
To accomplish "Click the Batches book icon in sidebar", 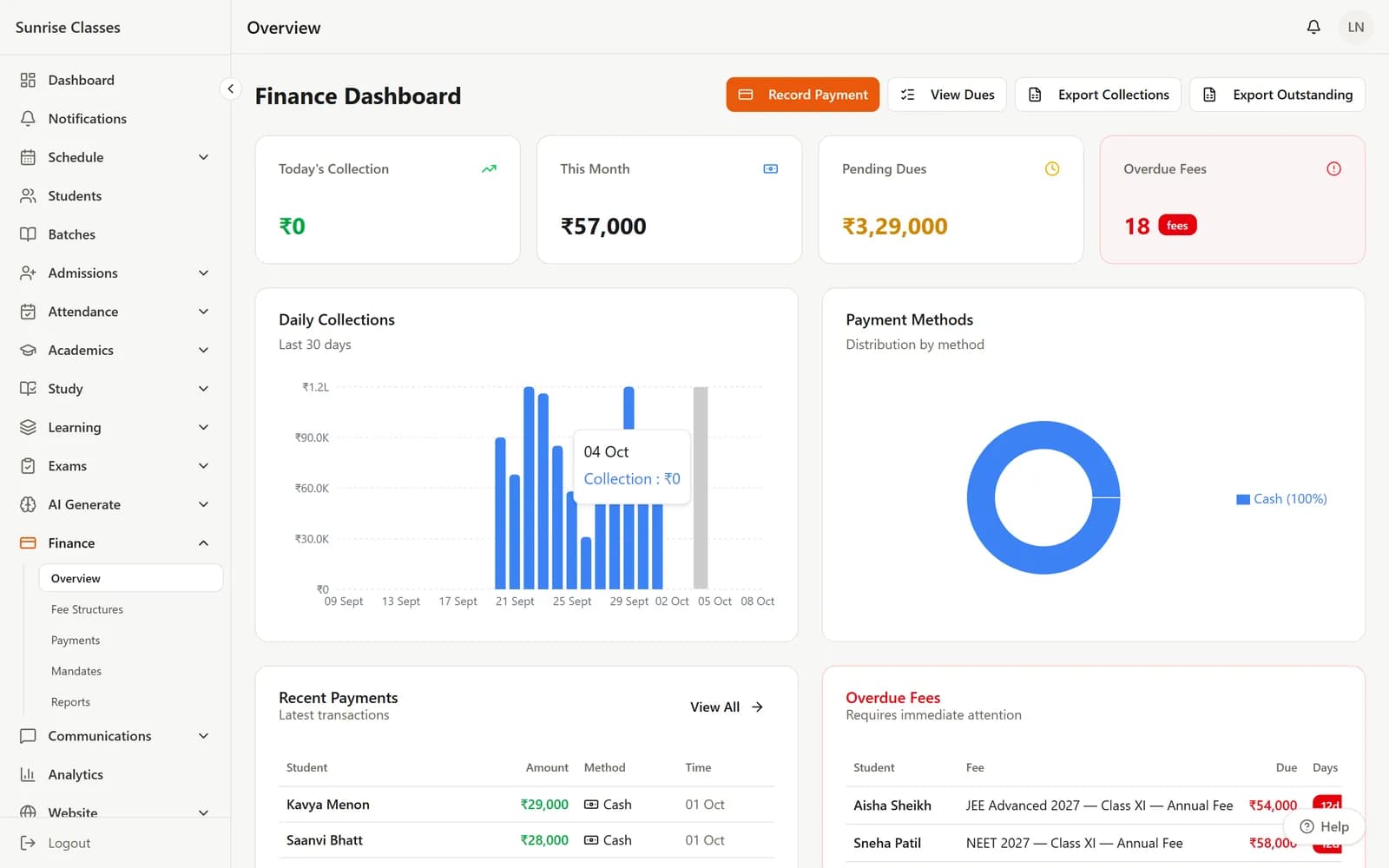I will (28, 234).
